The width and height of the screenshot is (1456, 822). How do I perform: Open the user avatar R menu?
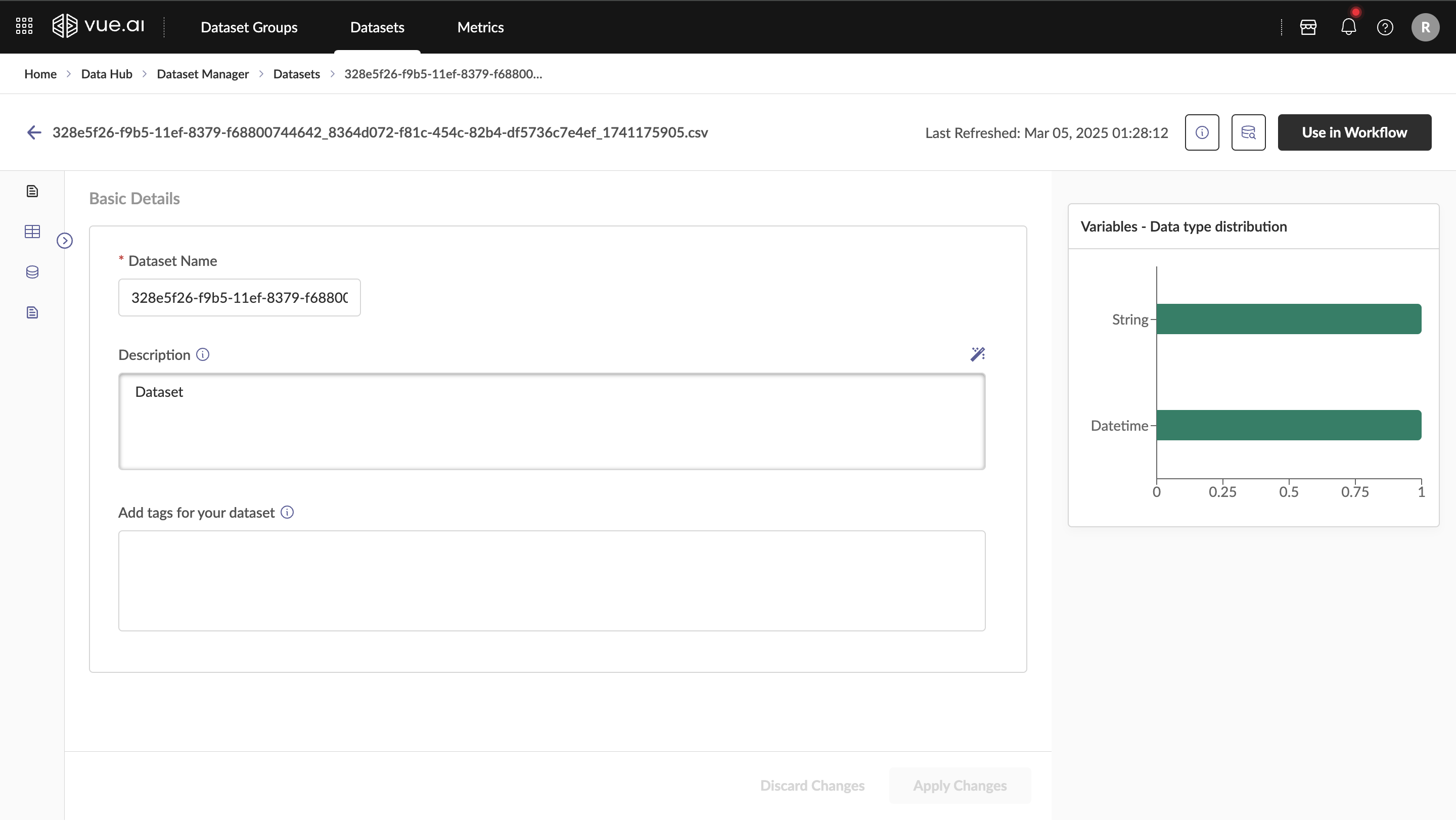pos(1425,27)
